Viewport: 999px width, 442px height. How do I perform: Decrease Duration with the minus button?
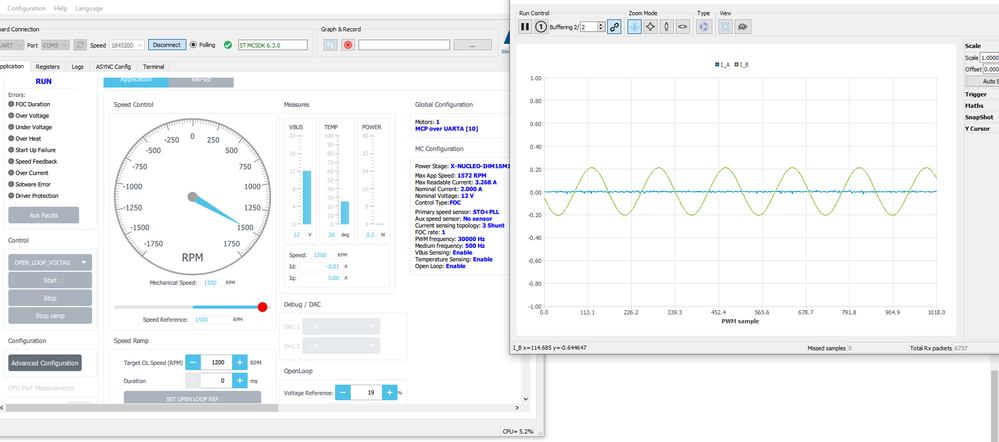tap(193, 381)
